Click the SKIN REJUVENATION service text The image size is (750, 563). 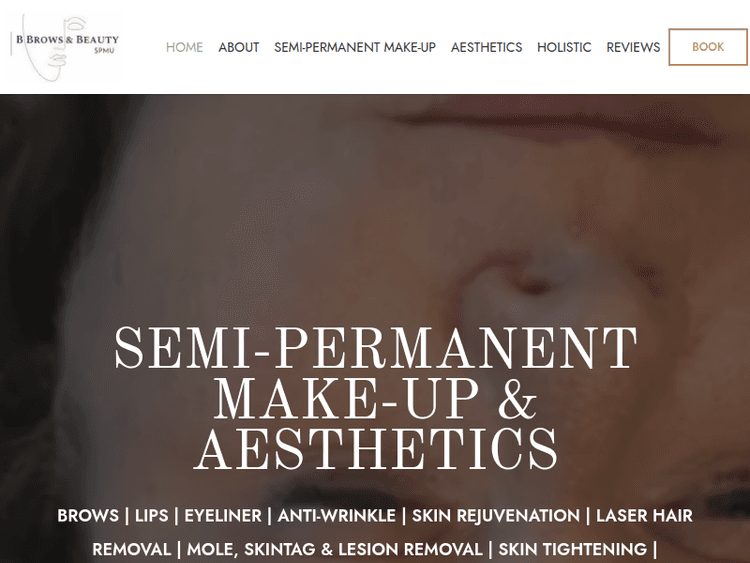(496, 516)
